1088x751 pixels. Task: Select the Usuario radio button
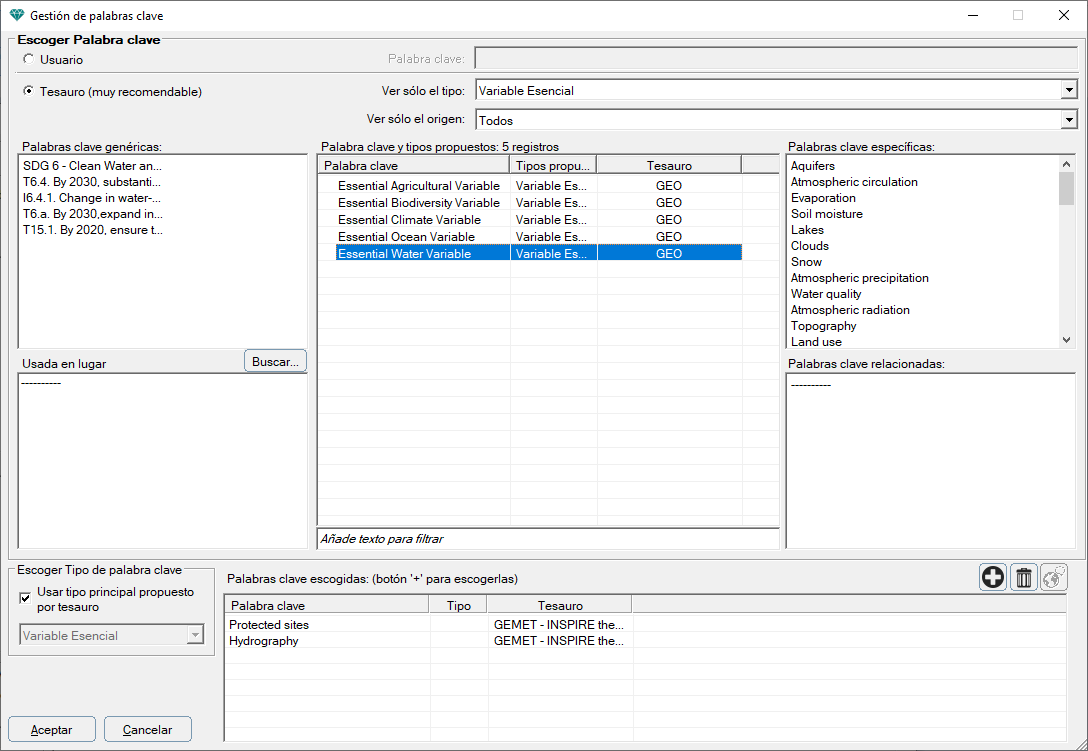pos(28,60)
